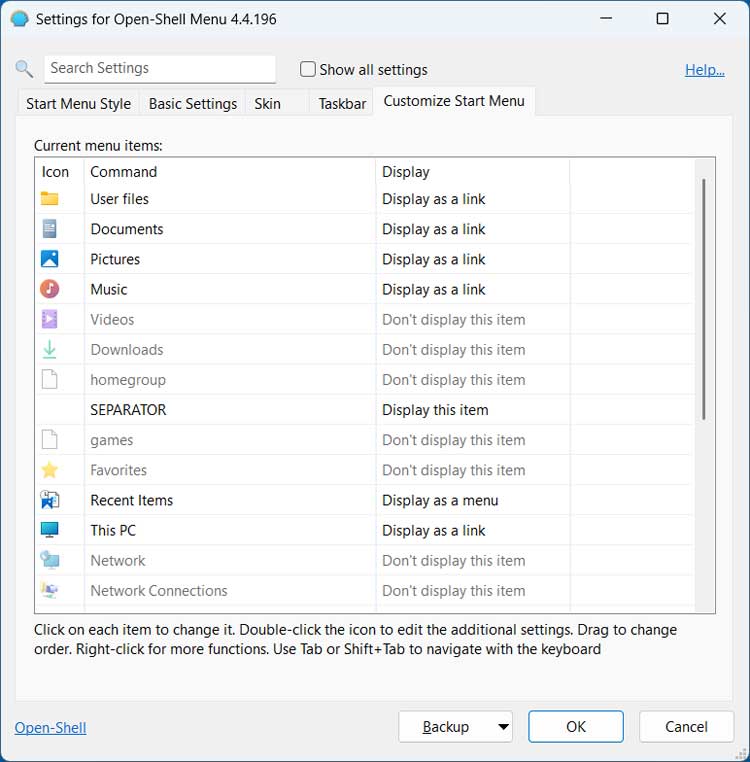Image resolution: width=750 pixels, height=762 pixels.
Task: Click the User files folder icon
Action: [x=50, y=199]
